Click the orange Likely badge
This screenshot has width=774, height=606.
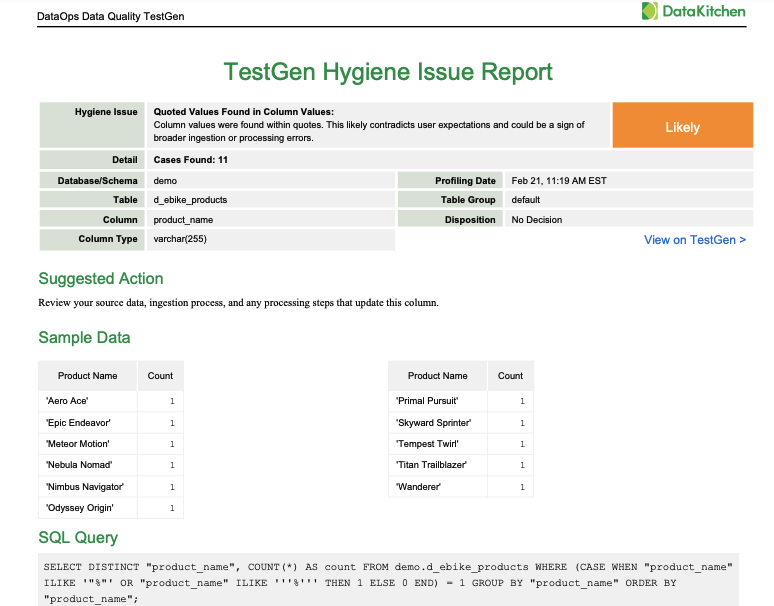(682, 127)
